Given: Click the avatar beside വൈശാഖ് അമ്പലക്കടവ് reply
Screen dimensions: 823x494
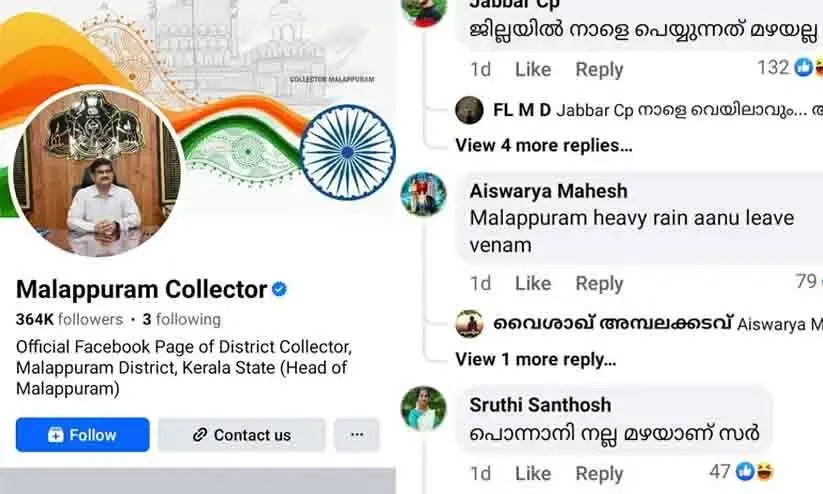Looking at the screenshot, I should point(469,324).
